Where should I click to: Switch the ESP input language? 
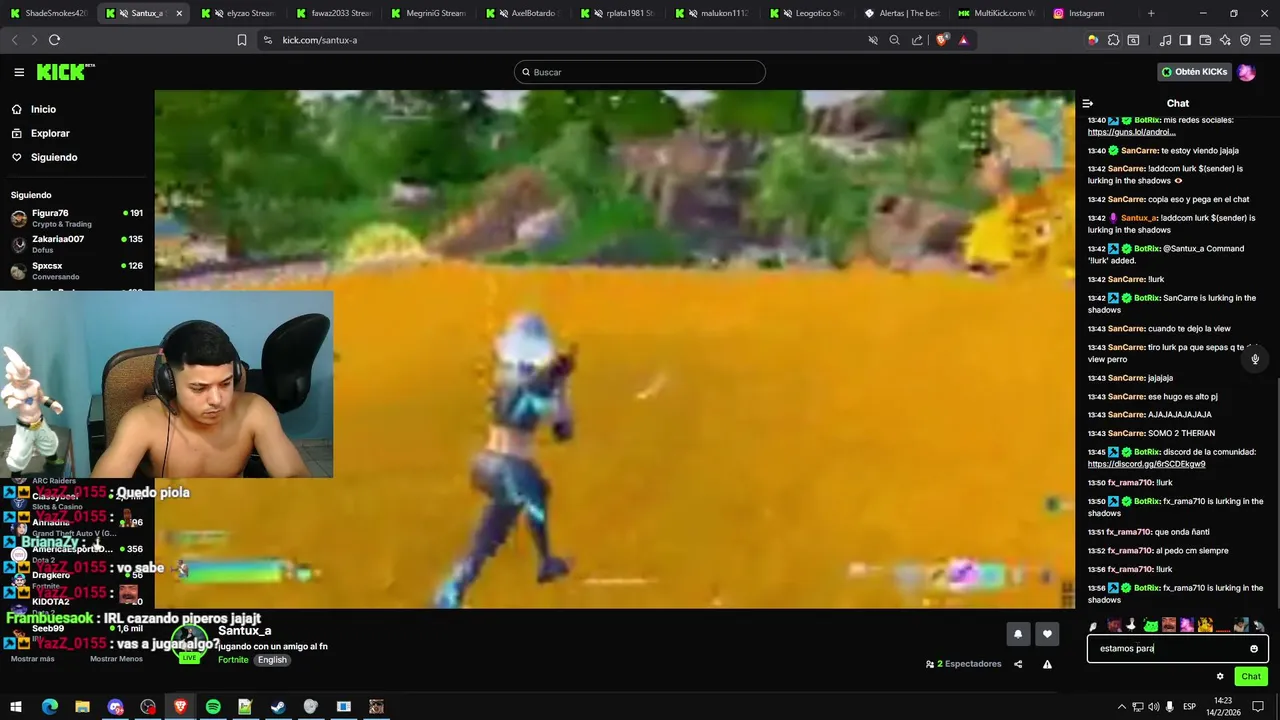coord(1189,707)
